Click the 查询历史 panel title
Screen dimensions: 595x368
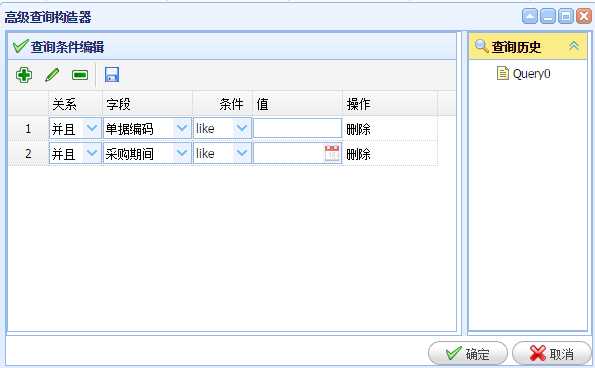(x=516, y=47)
